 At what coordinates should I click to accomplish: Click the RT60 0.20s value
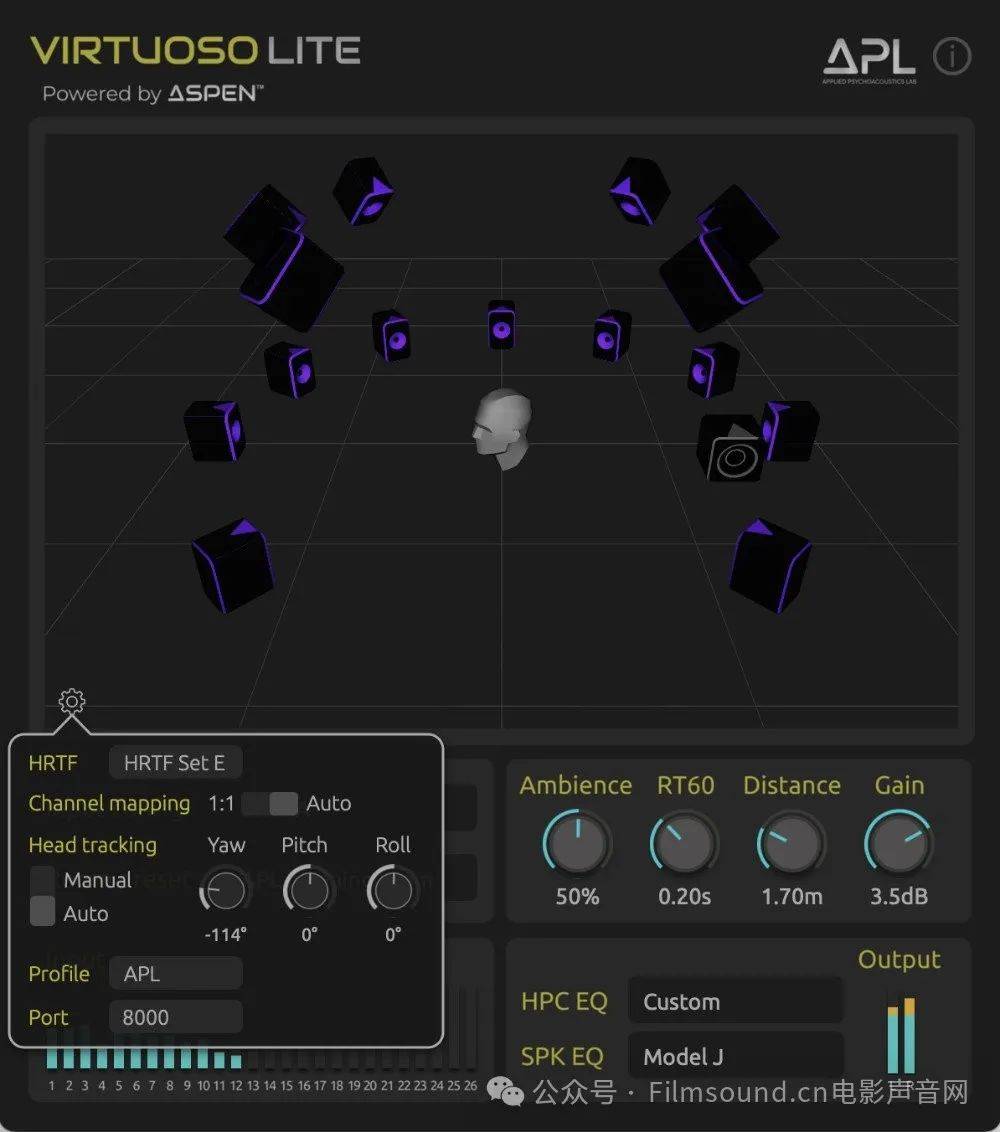tap(684, 897)
